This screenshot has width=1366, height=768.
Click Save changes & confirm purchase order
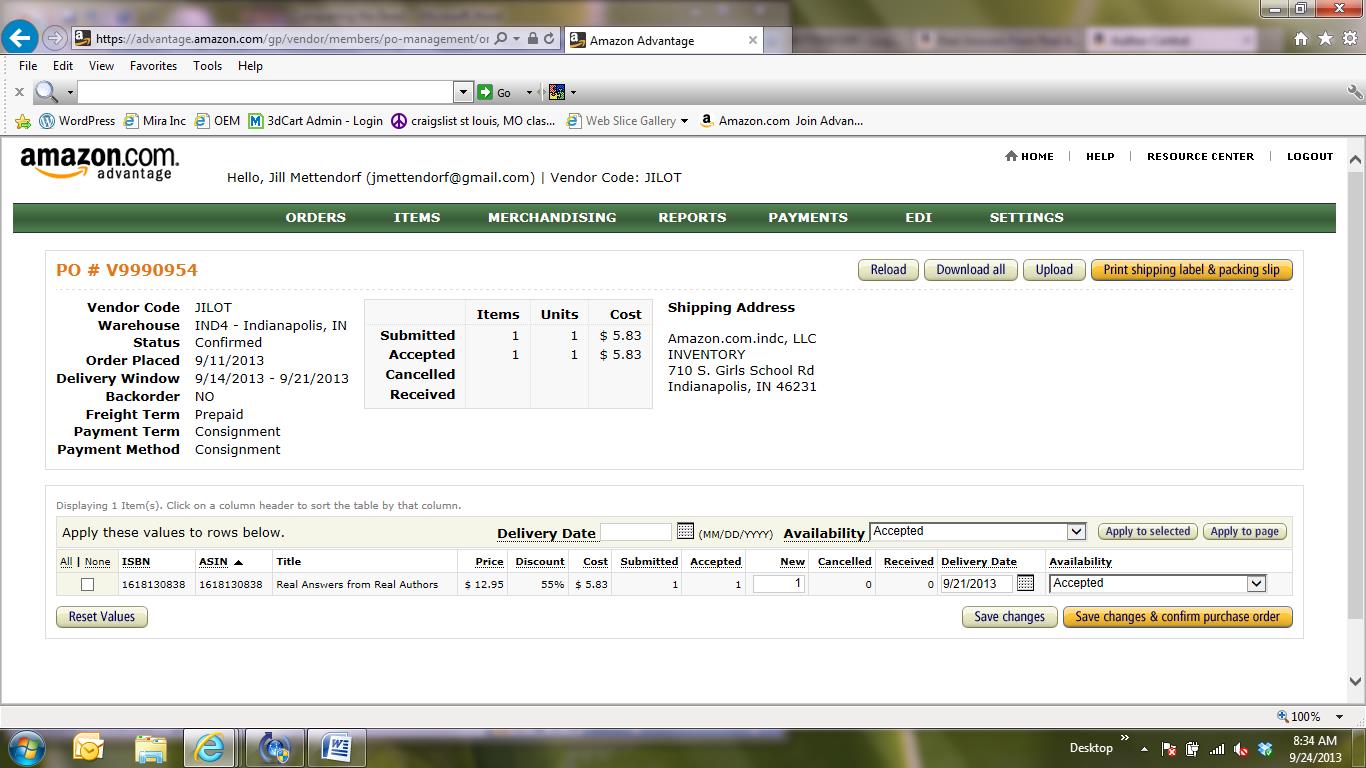[1177, 617]
